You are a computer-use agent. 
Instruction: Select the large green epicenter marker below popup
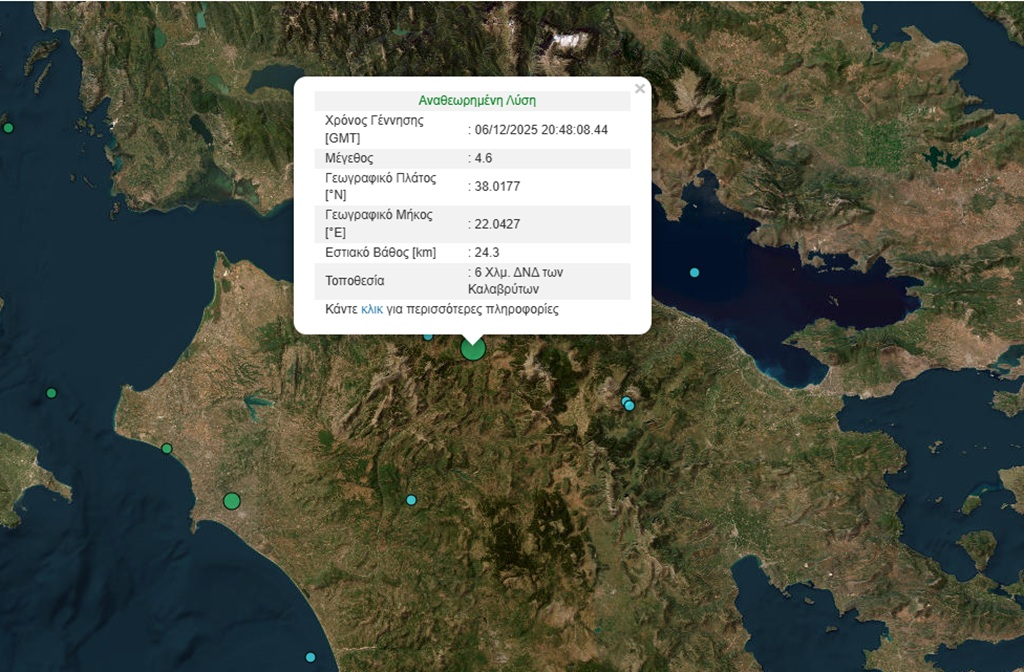(x=473, y=348)
